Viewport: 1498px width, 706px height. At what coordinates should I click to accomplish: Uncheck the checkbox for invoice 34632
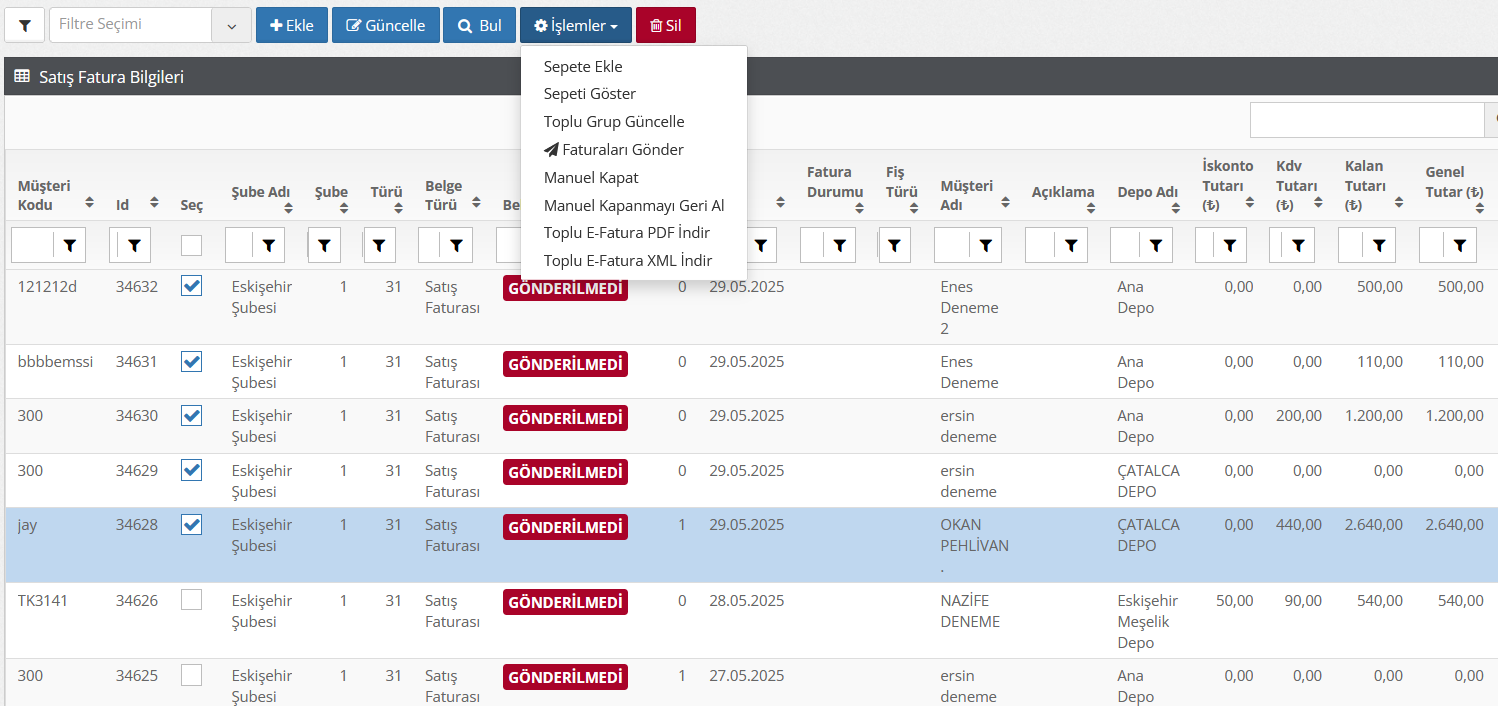pyautogui.click(x=191, y=287)
